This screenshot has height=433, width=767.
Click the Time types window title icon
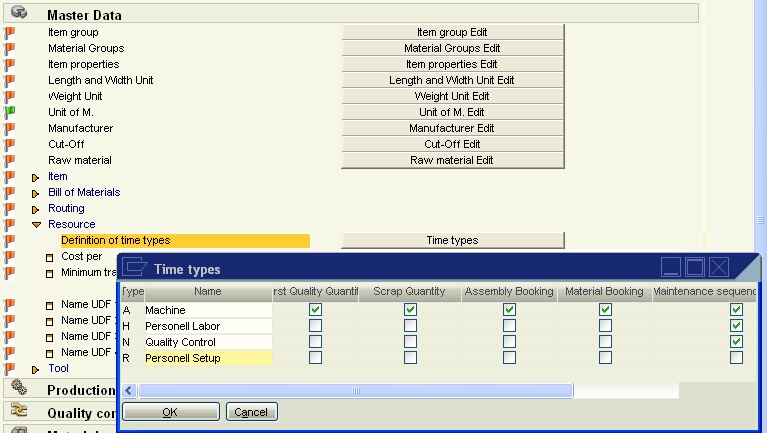pos(134,268)
